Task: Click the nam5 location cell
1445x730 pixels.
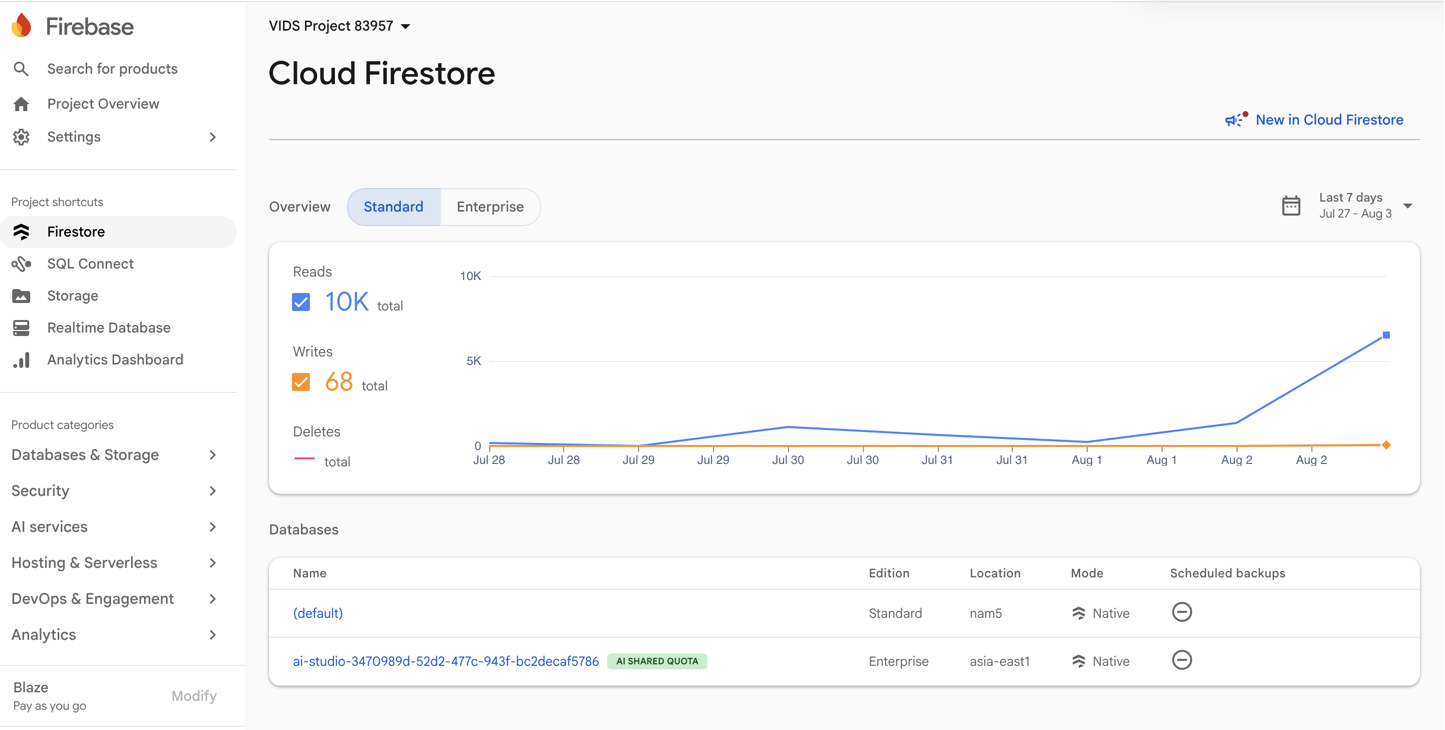Action: [986, 614]
